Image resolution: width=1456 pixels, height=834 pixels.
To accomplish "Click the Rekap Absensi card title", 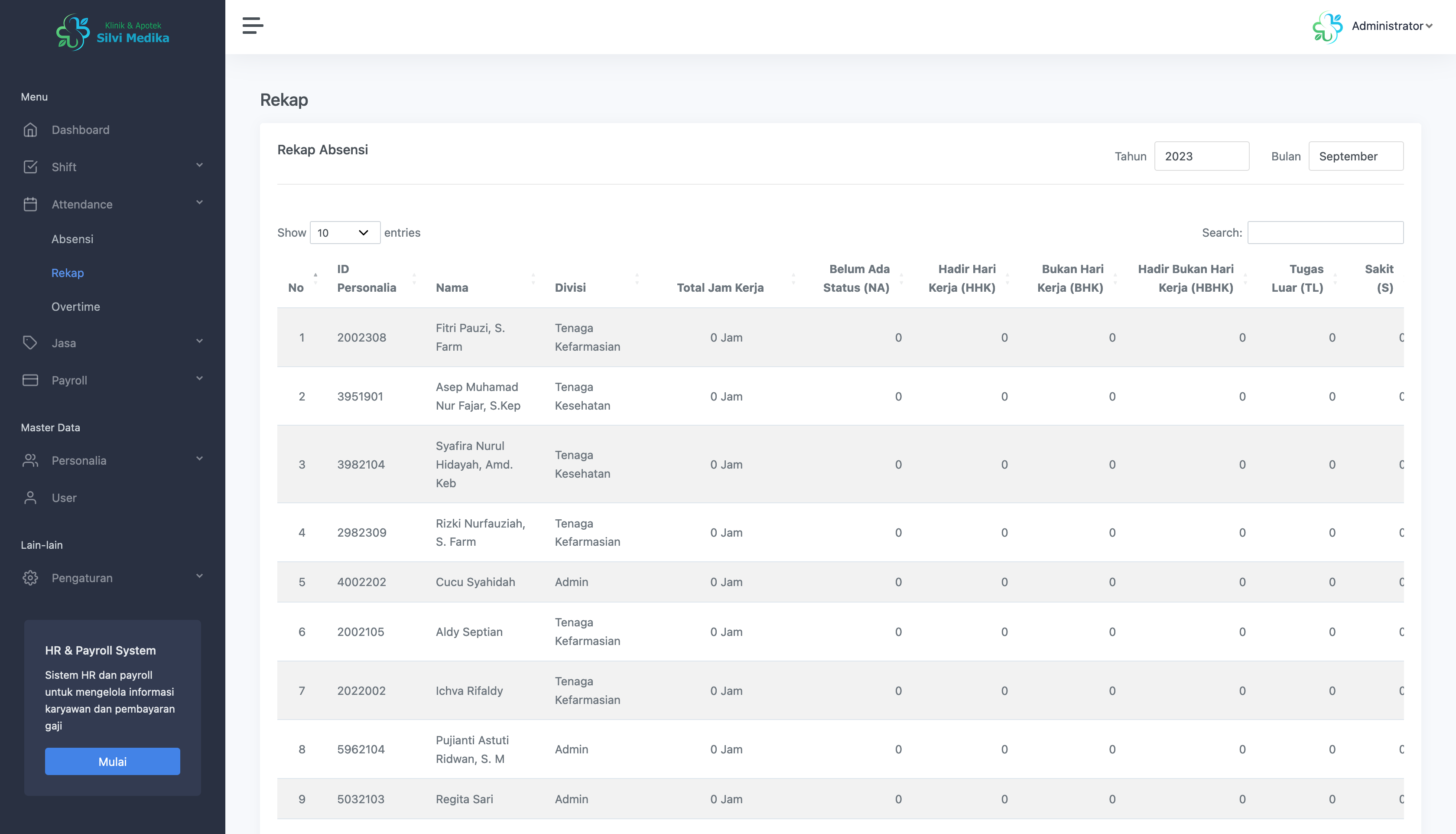I will 322,150.
